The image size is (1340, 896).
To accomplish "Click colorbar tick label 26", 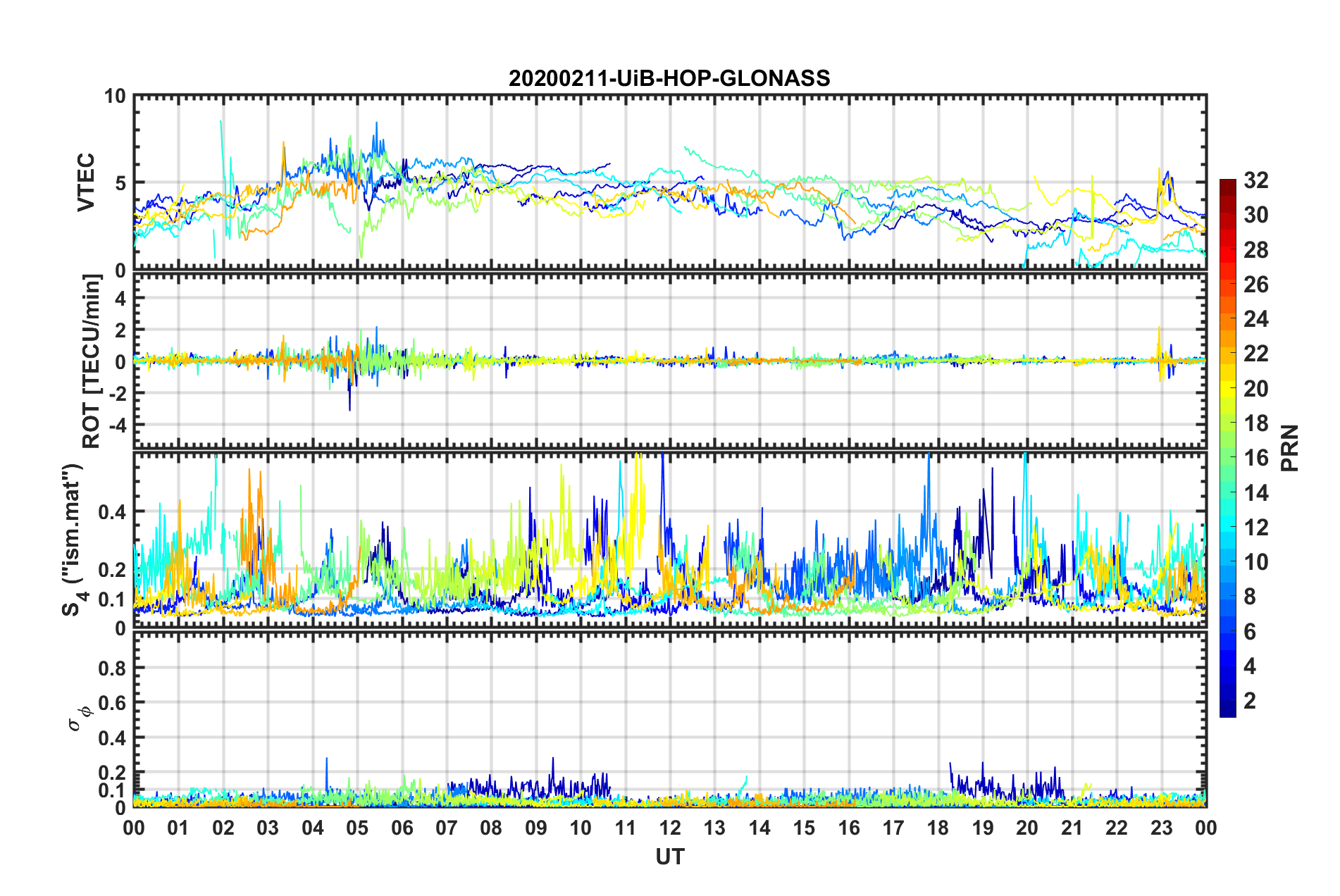I will click(1255, 285).
